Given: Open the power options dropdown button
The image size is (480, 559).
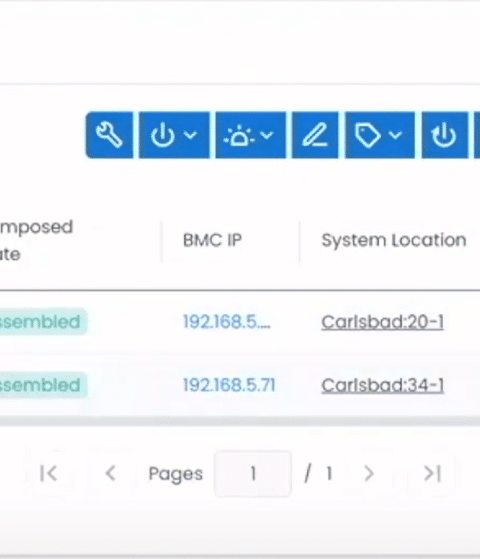Looking at the screenshot, I should point(174,135).
